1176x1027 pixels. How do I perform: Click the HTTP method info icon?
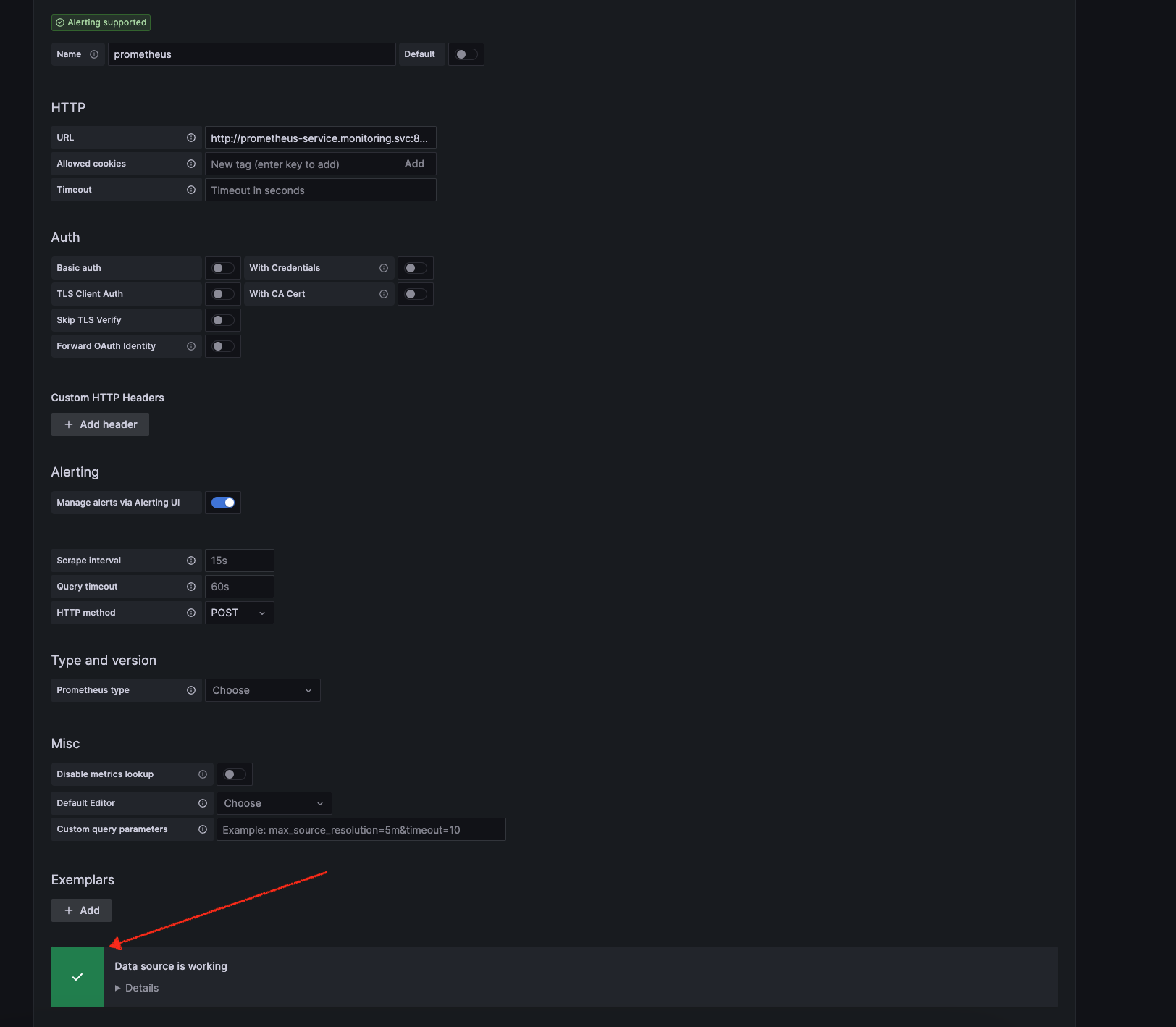pyautogui.click(x=190, y=612)
